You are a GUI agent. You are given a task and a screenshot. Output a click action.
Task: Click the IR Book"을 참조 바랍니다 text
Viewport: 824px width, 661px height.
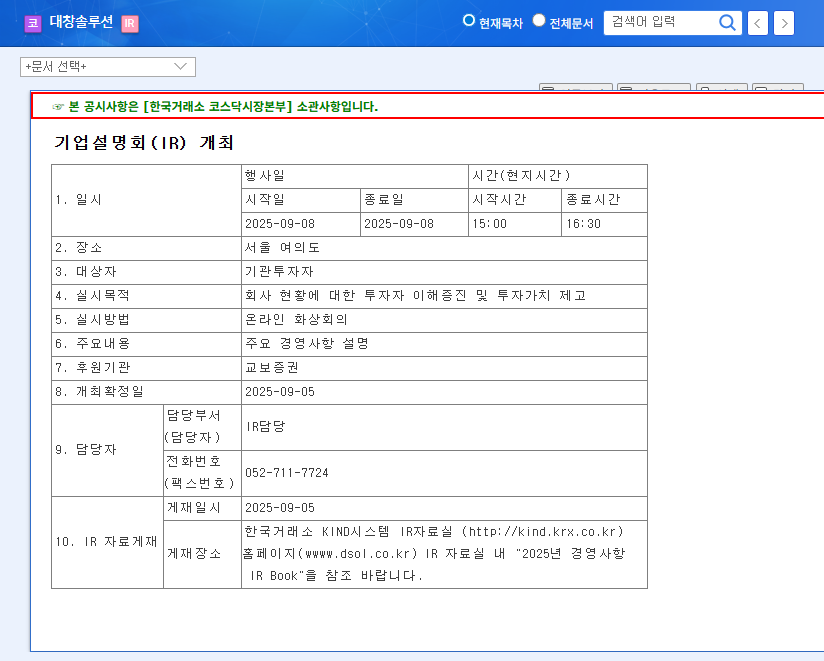click(336, 576)
